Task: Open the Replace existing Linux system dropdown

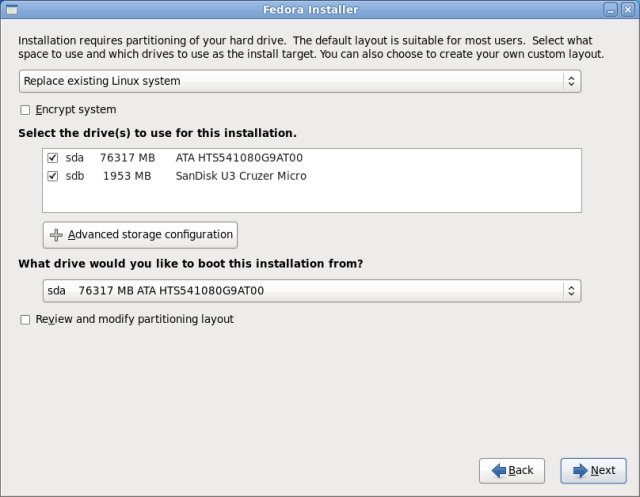Action: [299, 81]
